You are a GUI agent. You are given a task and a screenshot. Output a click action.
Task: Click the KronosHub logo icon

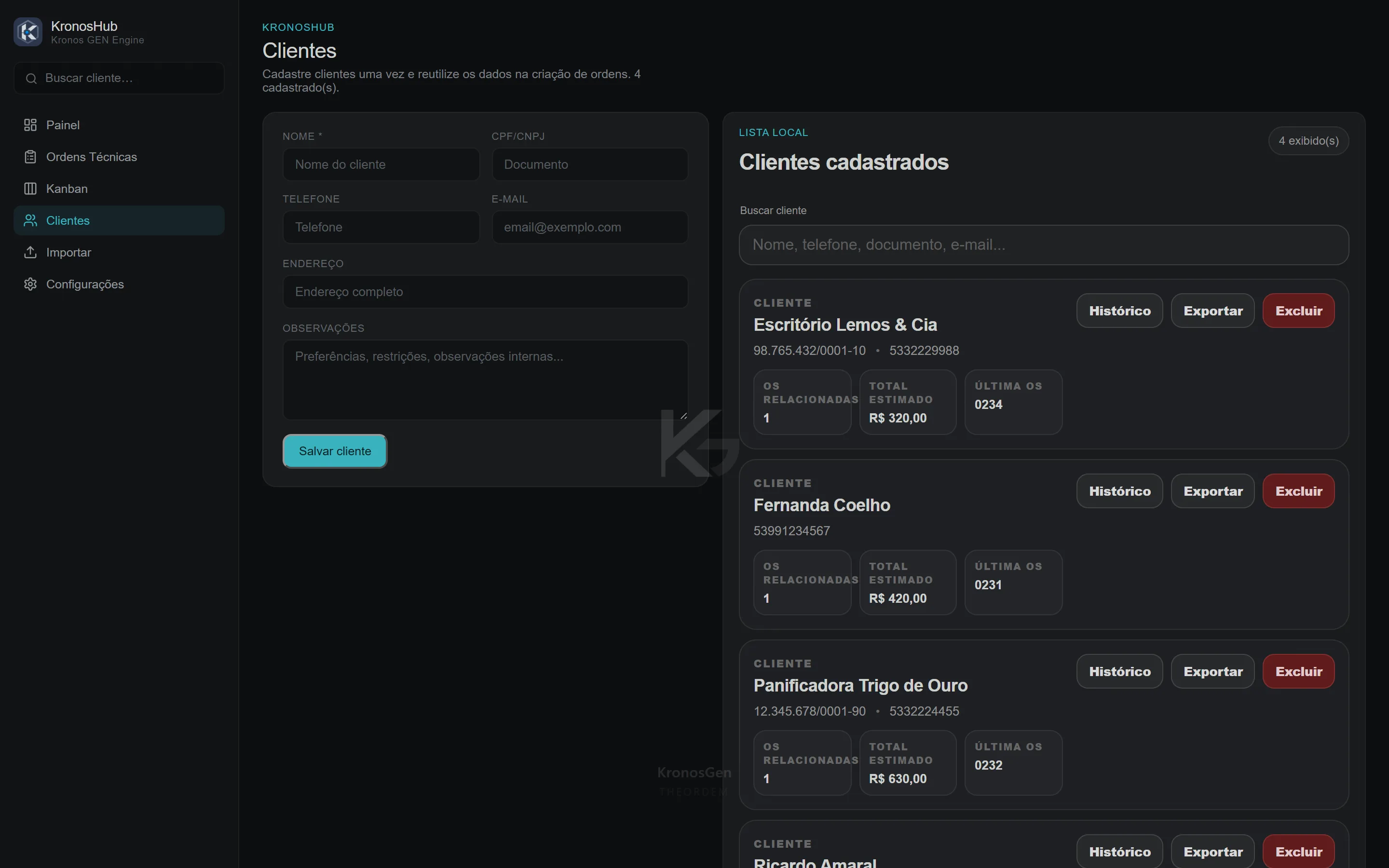[x=27, y=31]
